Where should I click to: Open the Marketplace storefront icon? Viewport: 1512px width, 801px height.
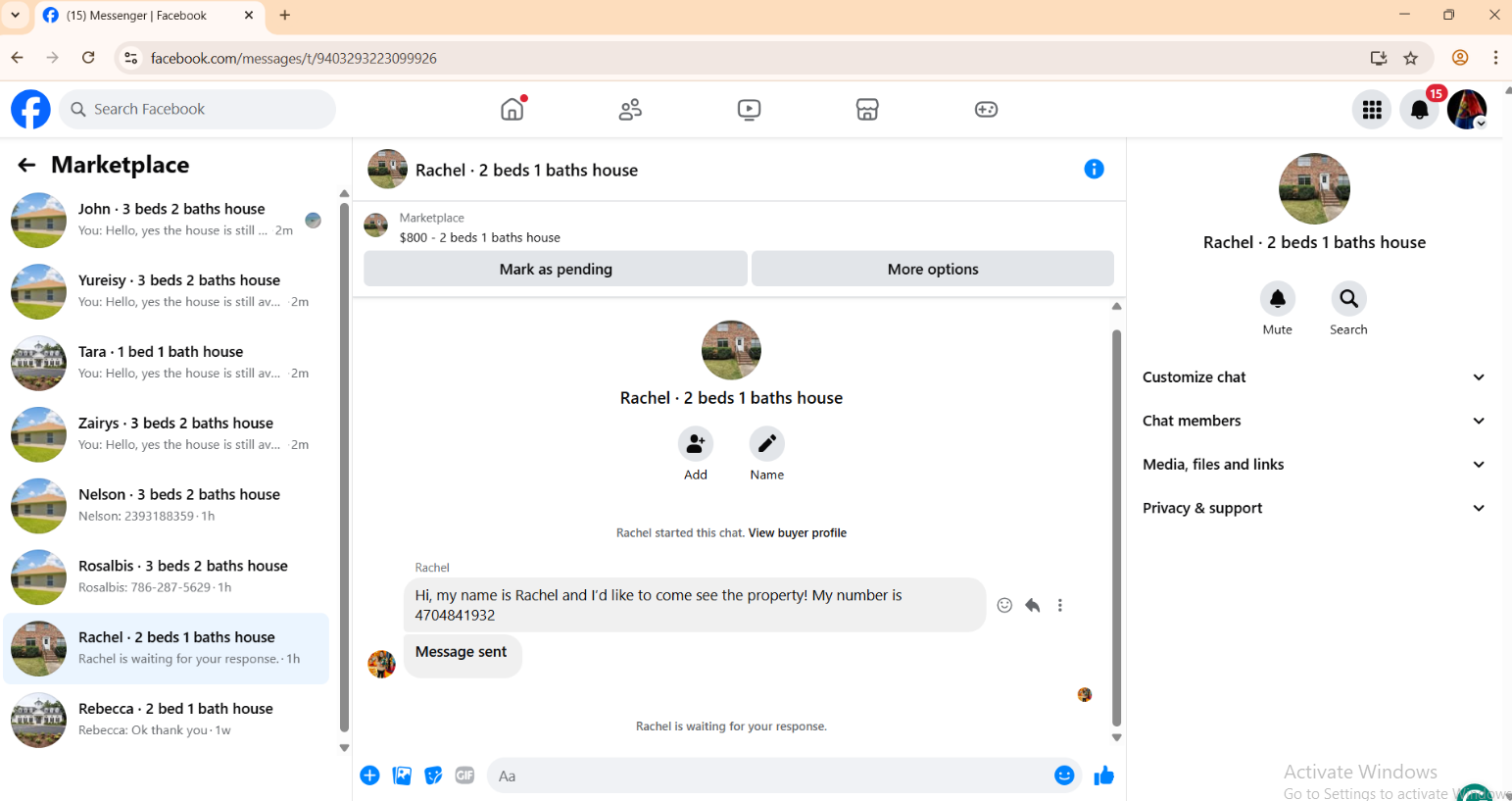pos(867,109)
